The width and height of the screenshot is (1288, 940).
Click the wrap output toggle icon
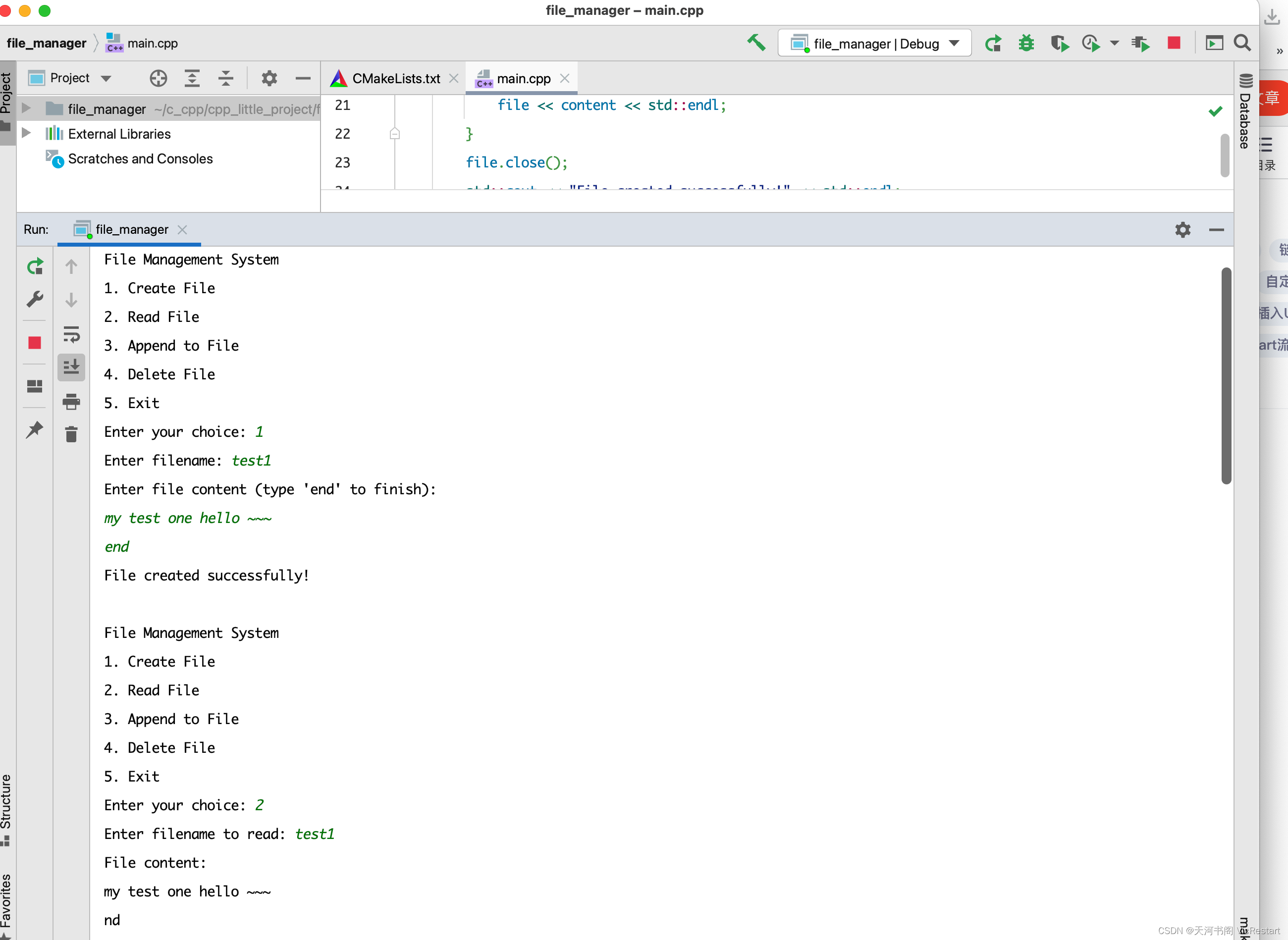[72, 333]
